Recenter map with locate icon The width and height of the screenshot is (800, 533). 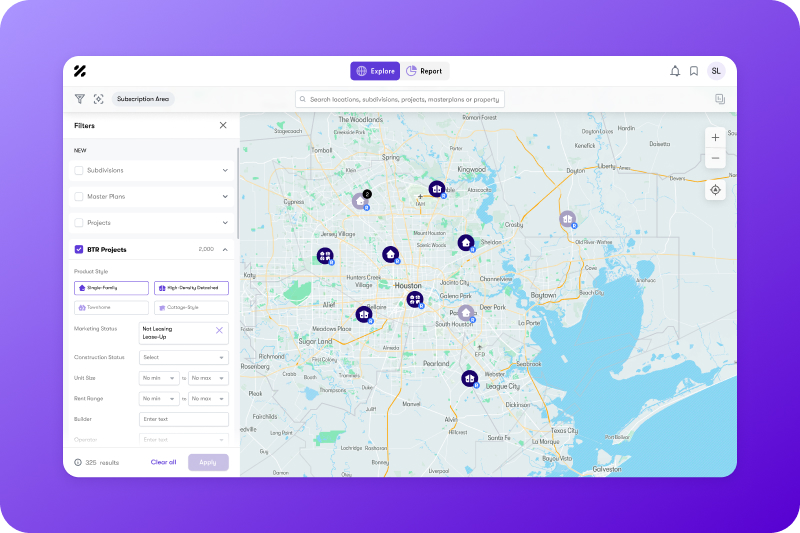(715, 190)
